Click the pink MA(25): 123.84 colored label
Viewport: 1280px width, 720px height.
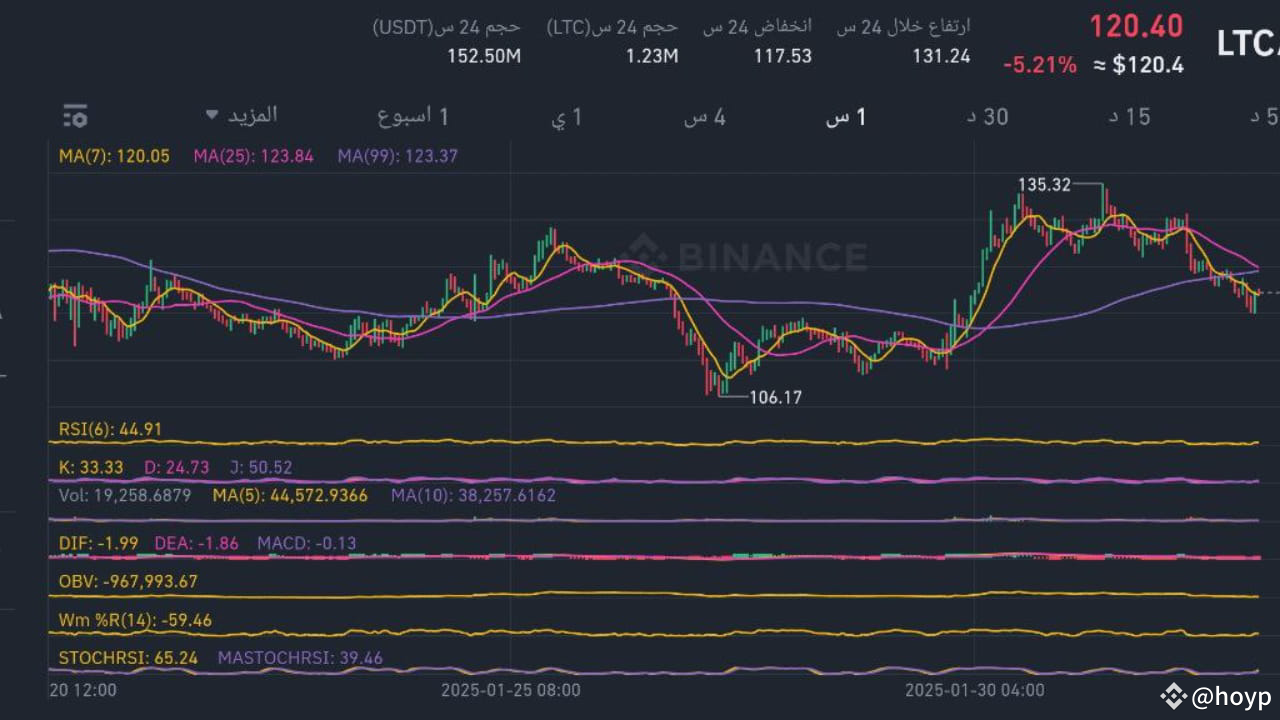pos(253,156)
